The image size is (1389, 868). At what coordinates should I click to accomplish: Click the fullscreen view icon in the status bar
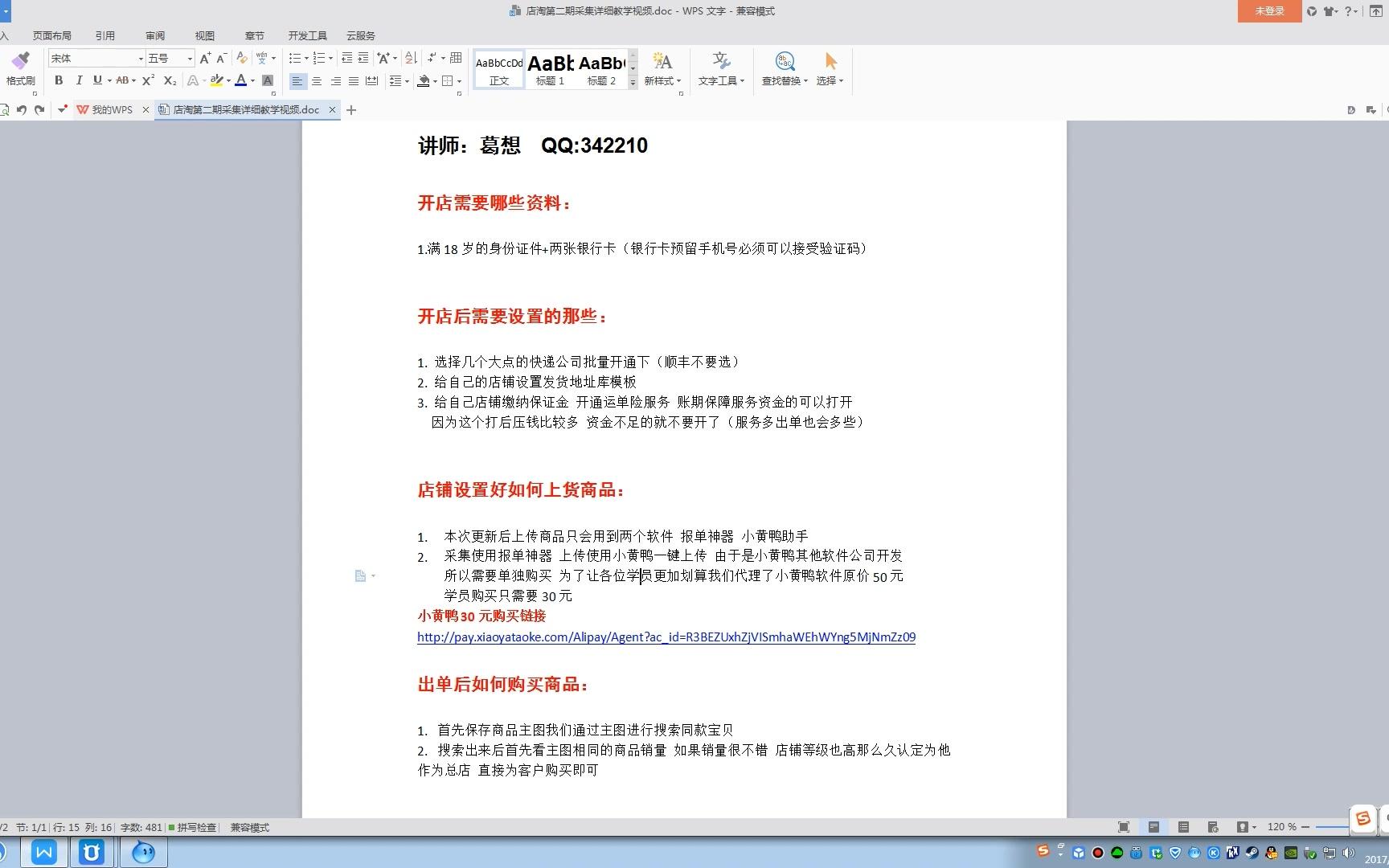tap(1124, 827)
